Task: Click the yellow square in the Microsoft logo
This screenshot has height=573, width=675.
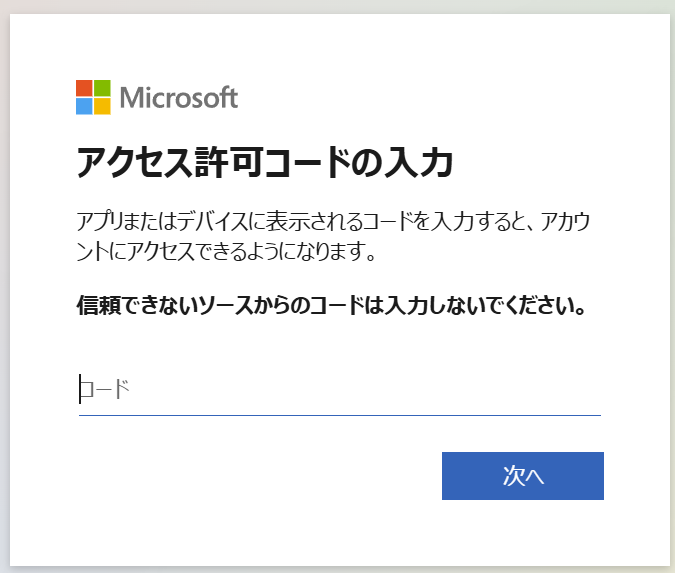Action: pyautogui.click(x=102, y=106)
